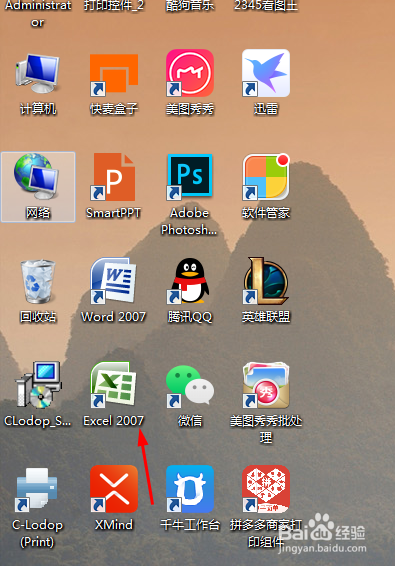Click the '计算机' text label
395x566 pixels.
38,109
